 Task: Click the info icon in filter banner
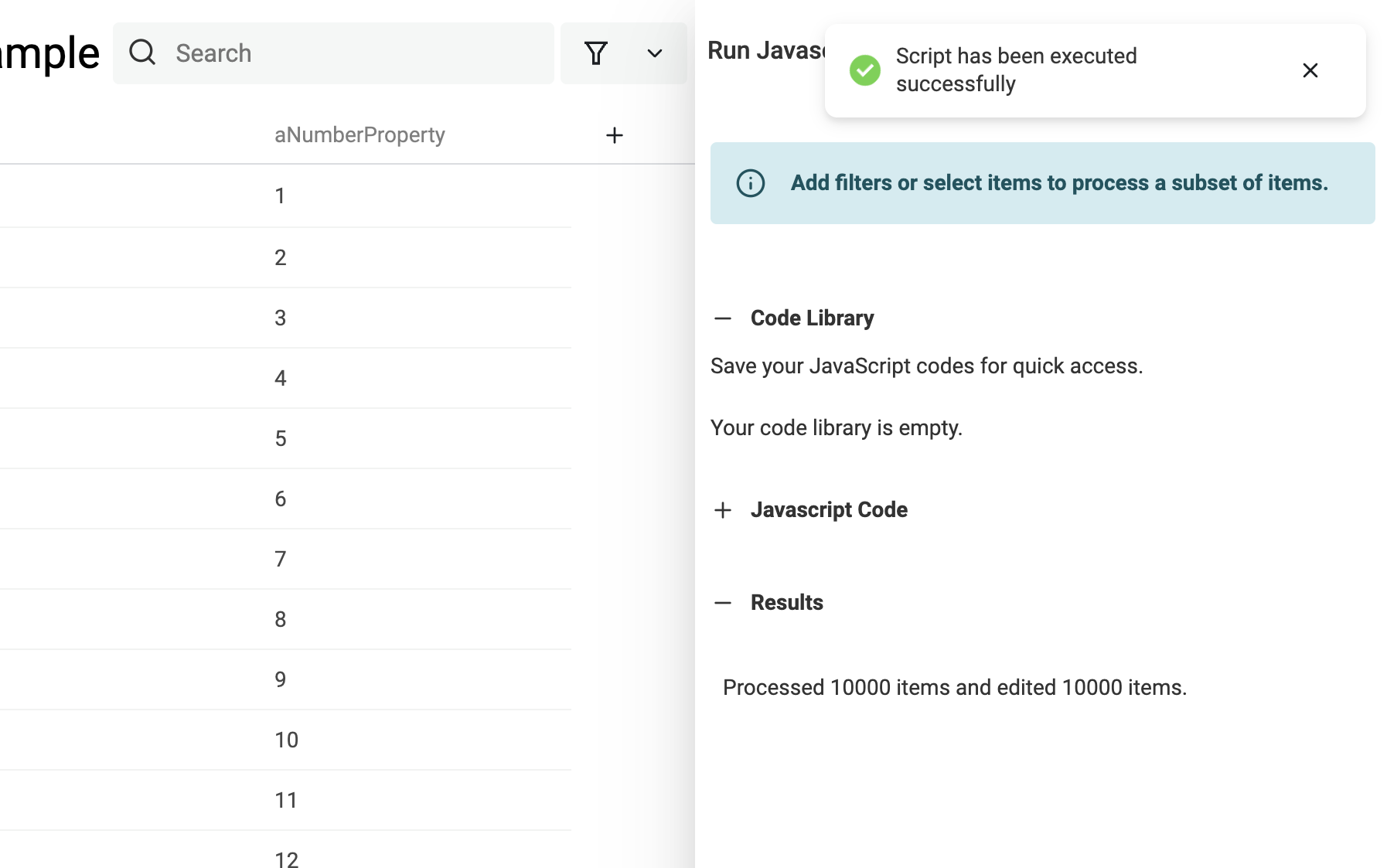(x=751, y=183)
